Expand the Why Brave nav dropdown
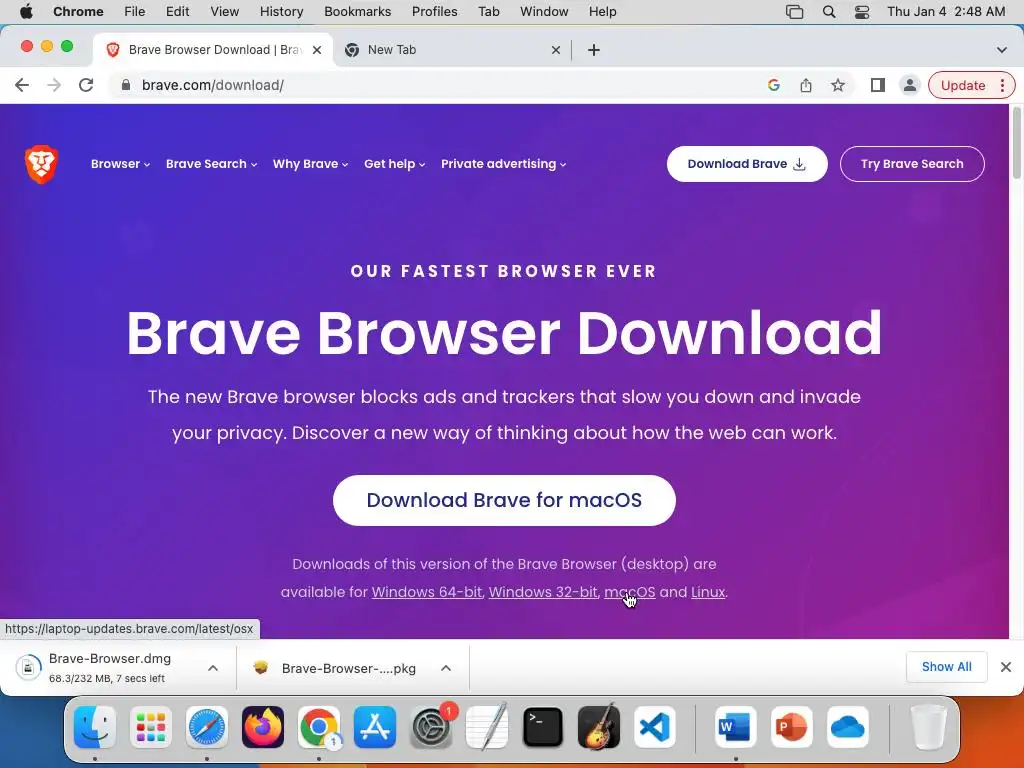 (310, 164)
